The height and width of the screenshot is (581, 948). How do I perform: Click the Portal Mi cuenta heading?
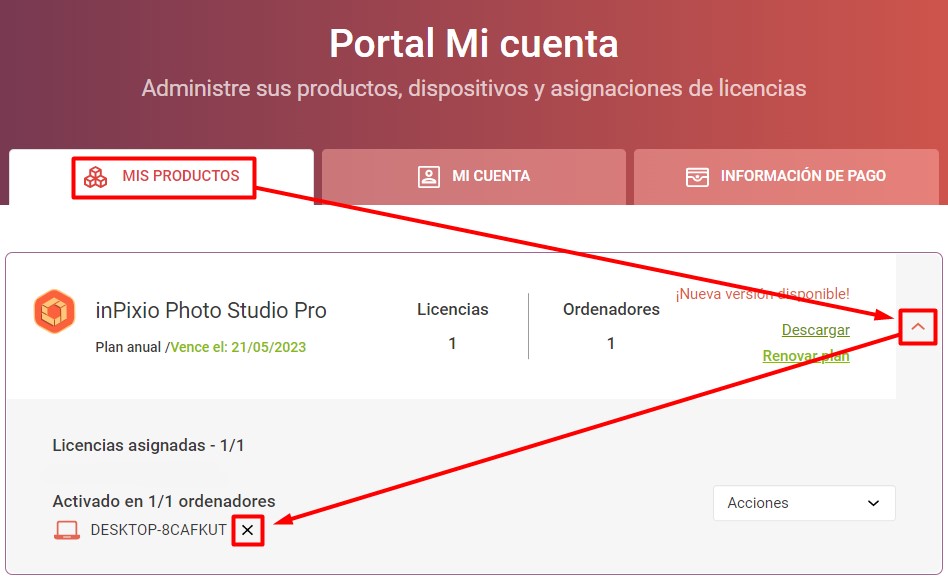click(474, 44)
